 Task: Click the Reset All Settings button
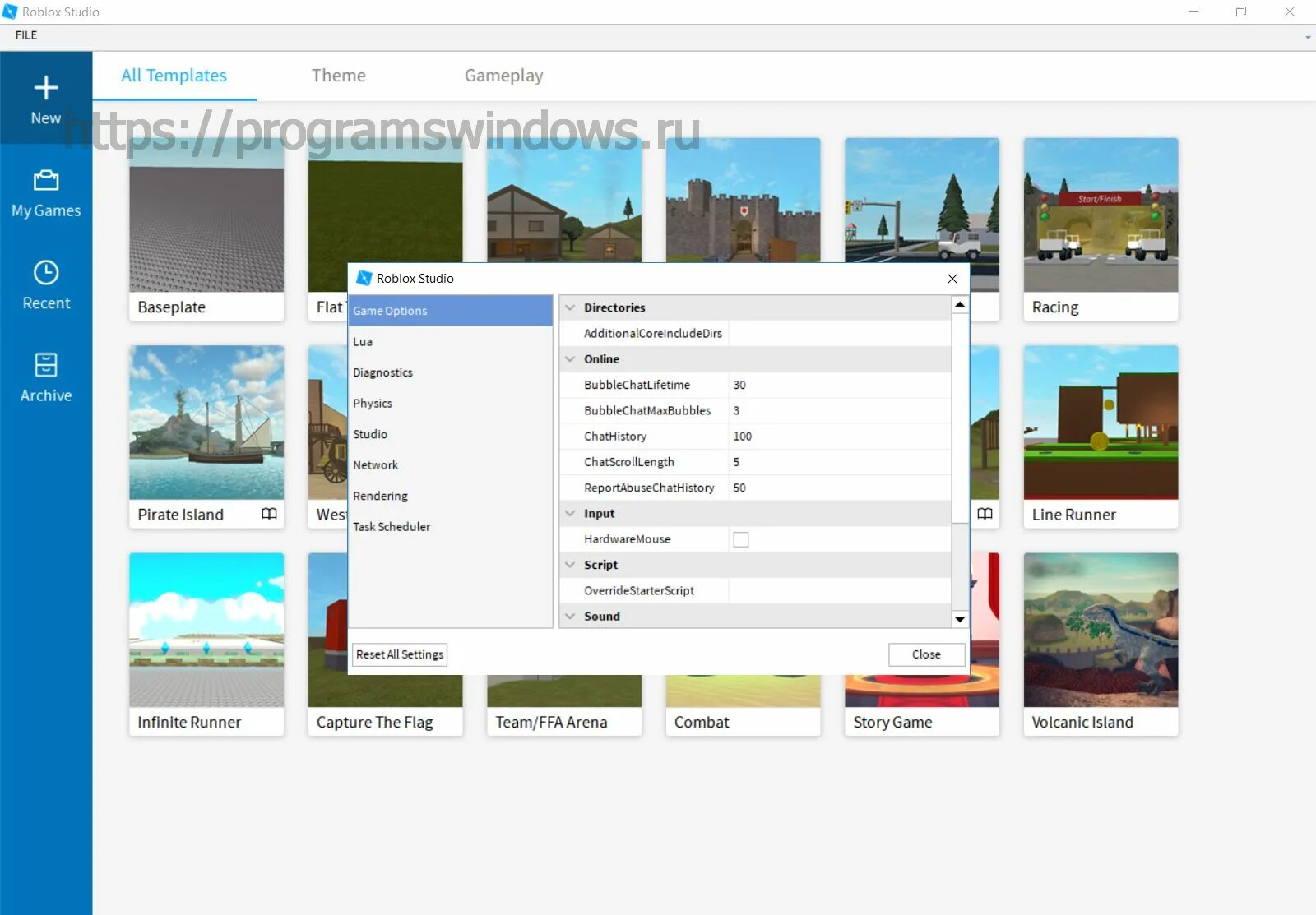(x=400, y=654)
